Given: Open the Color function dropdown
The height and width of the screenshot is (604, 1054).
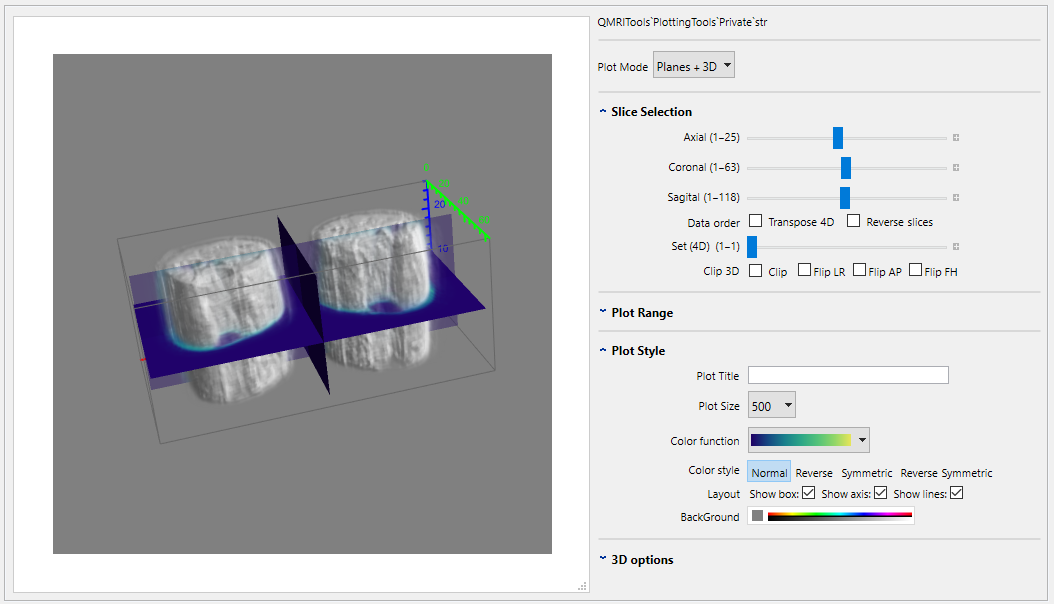Looking at the screenshot, I should click(808, 440).
